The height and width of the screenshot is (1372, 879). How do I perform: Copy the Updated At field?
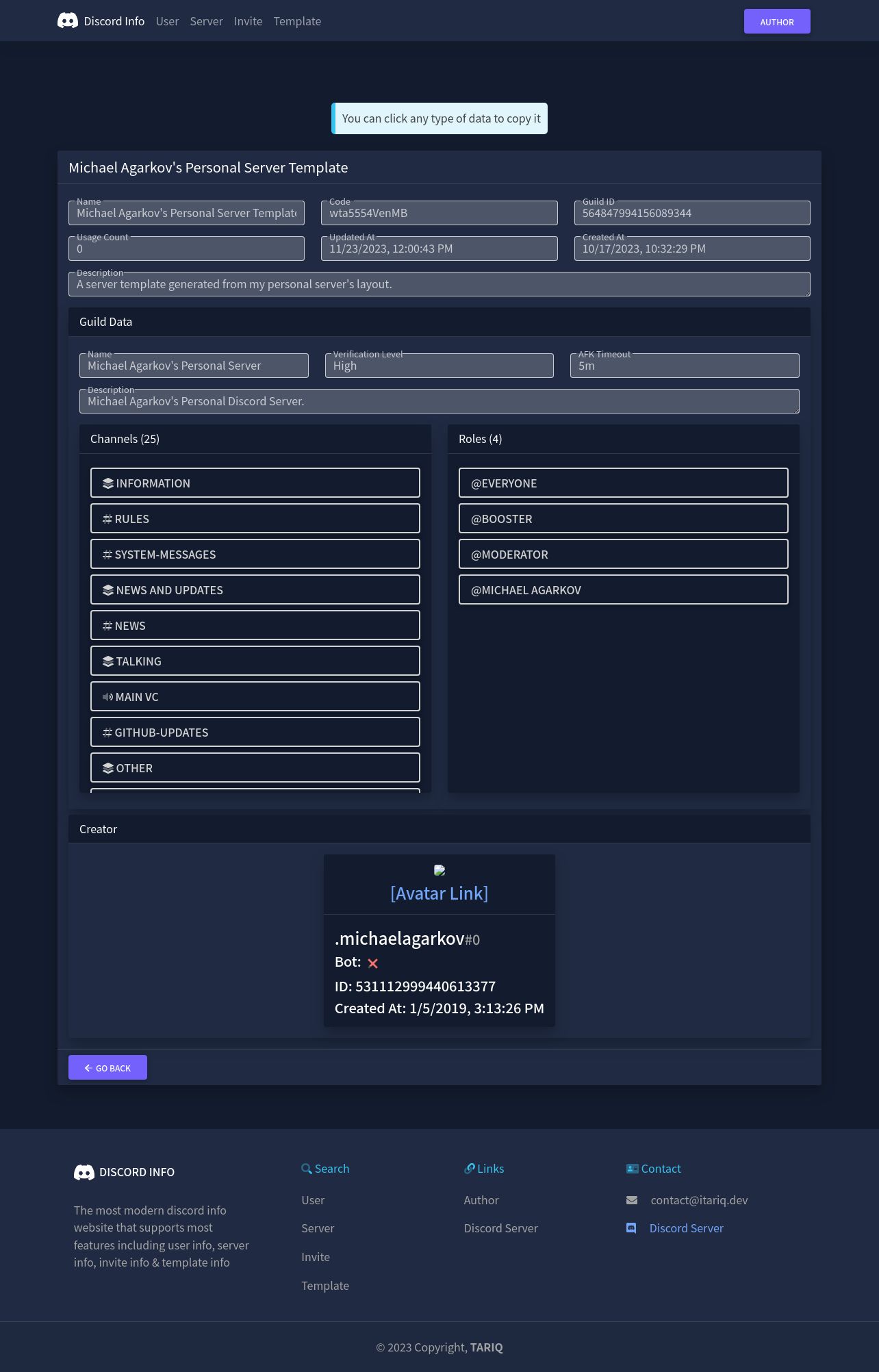click(439, 249)
